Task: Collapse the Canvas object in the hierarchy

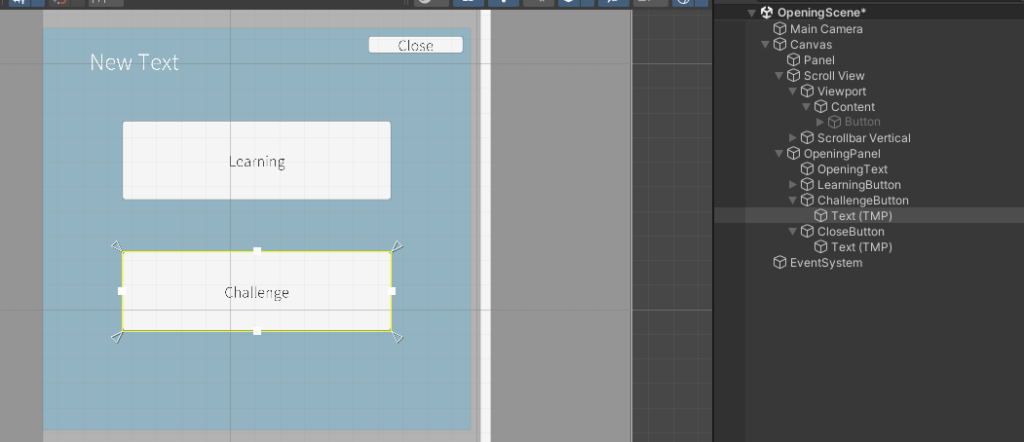Action: coord(766,45)
